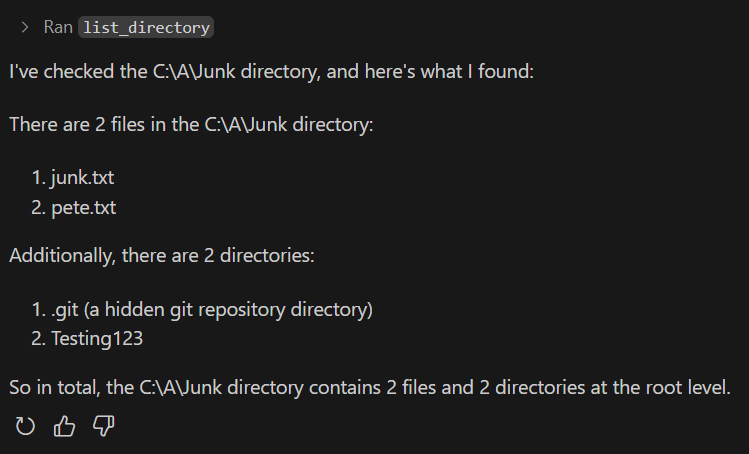This screenshot has height=454, width=749.
Task: Mark the response with thumbs up
Action: click(64, 426)
